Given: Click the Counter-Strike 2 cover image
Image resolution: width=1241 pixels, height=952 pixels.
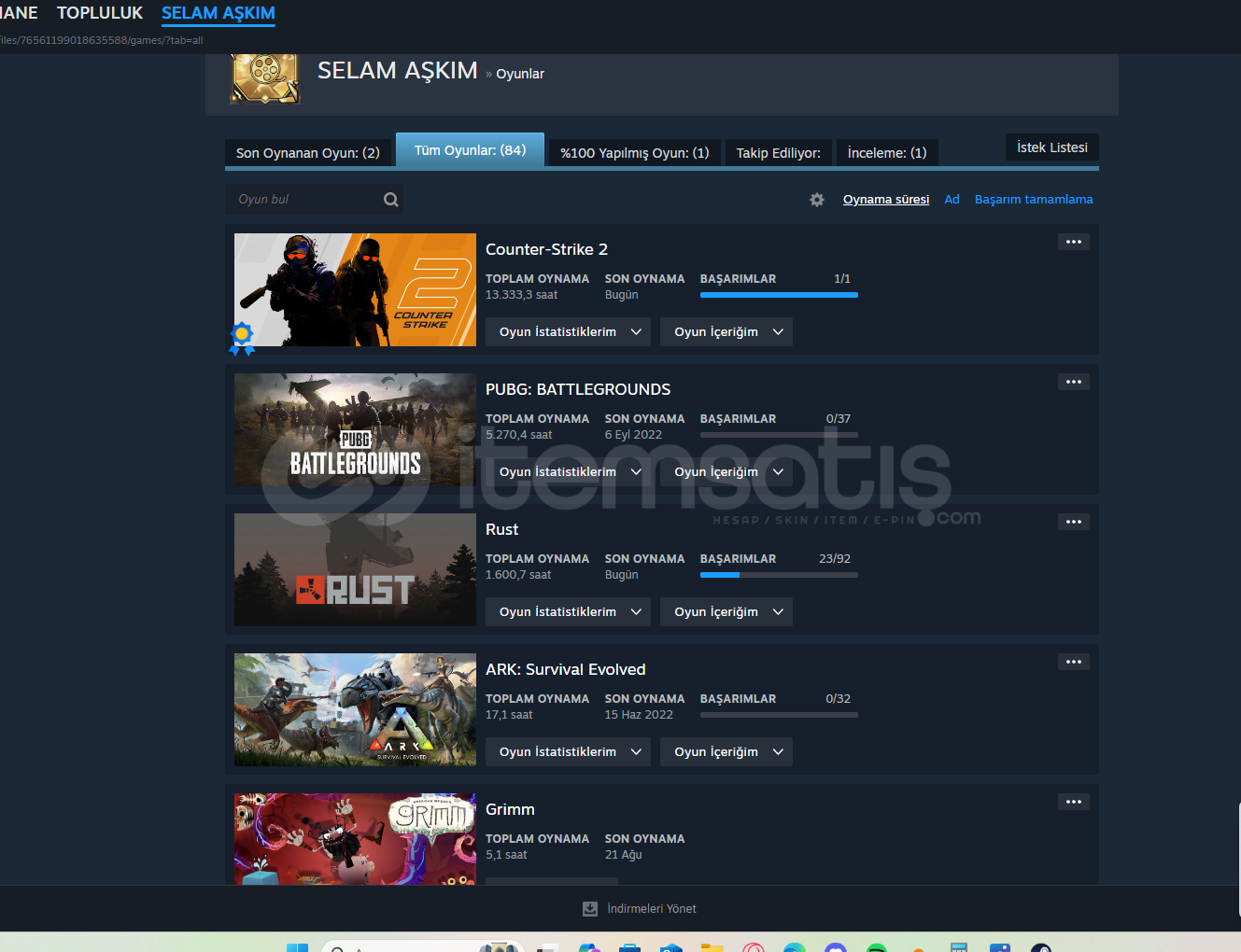Looking at the screenshot, I should coord(355,290).
